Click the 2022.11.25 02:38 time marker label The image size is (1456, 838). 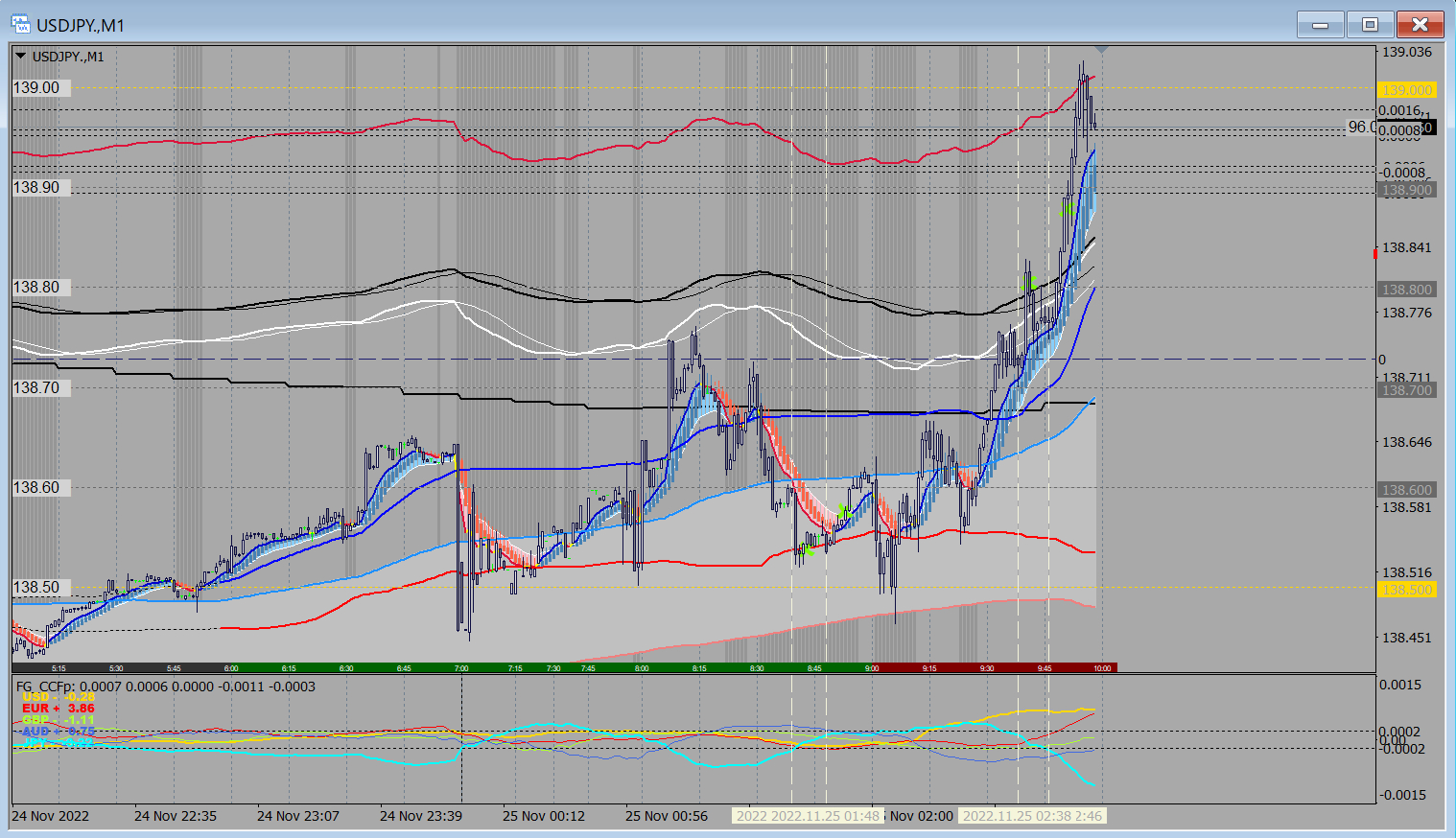coord(1032,816)
